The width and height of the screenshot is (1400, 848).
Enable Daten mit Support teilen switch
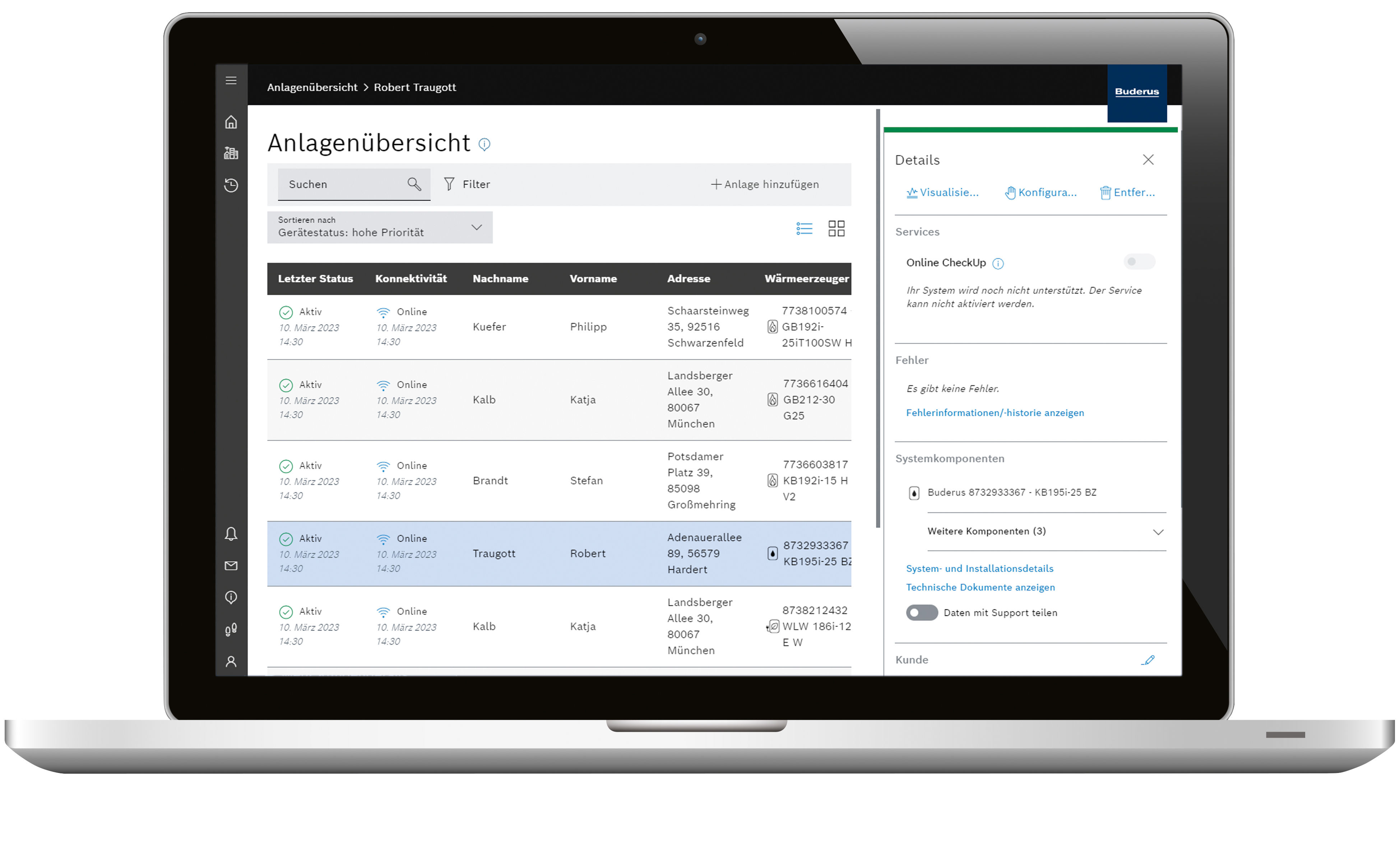pyautogui.click(x=922, y=613)
